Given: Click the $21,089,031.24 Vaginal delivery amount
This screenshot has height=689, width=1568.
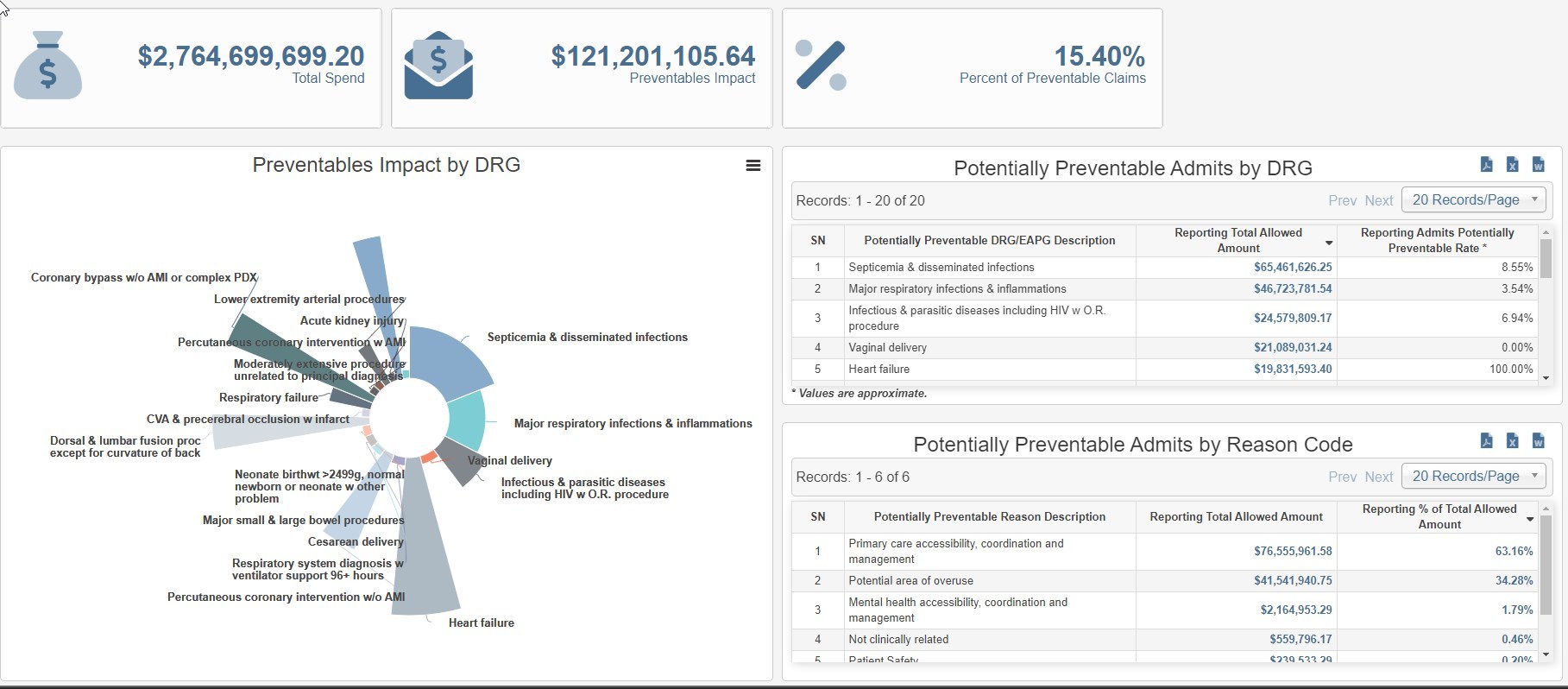Looking at the screenshot, I should tap(1293, 348).
